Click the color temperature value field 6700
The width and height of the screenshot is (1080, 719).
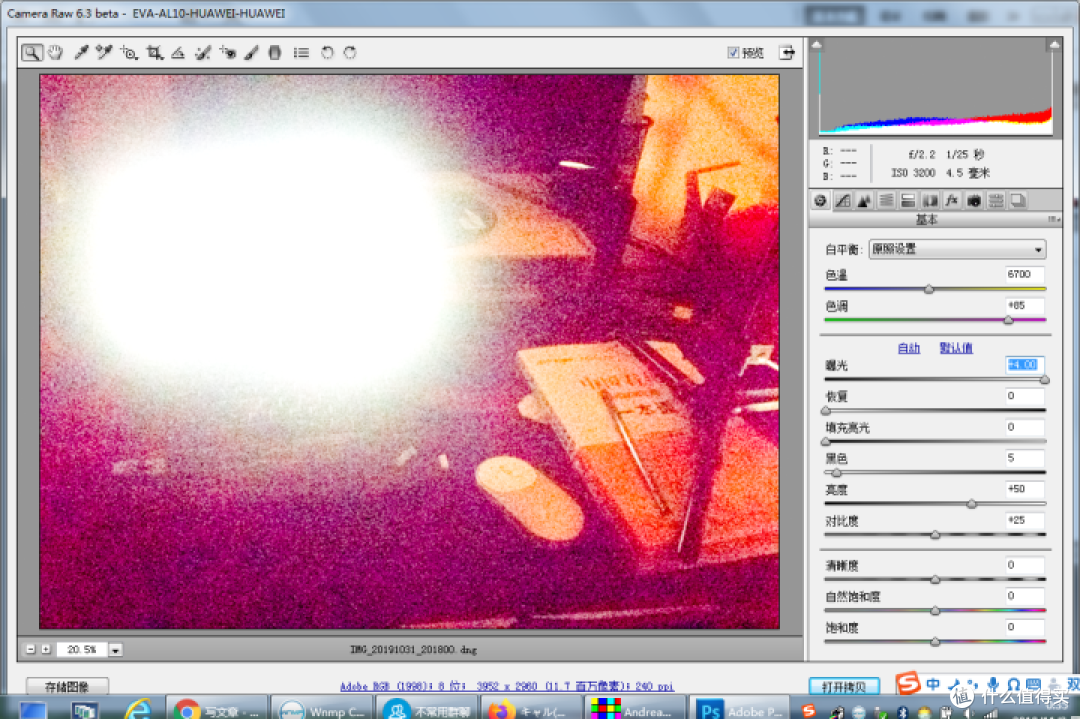coord(1024,274)
